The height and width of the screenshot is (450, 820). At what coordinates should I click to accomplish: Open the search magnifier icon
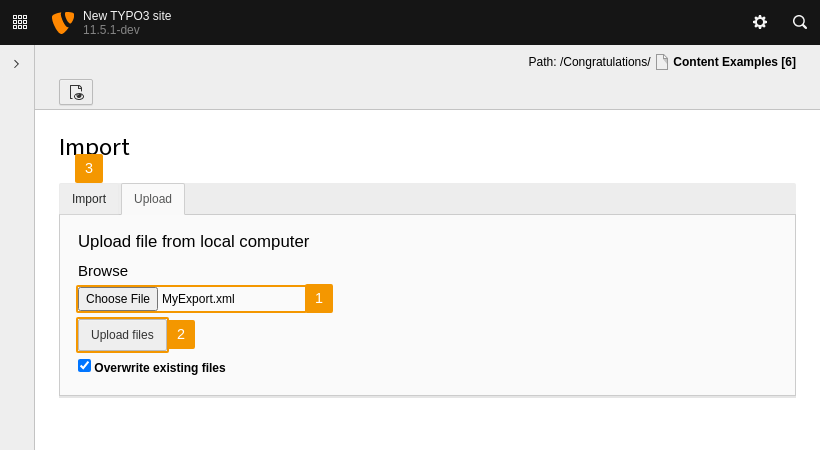(x=800, y=22)
